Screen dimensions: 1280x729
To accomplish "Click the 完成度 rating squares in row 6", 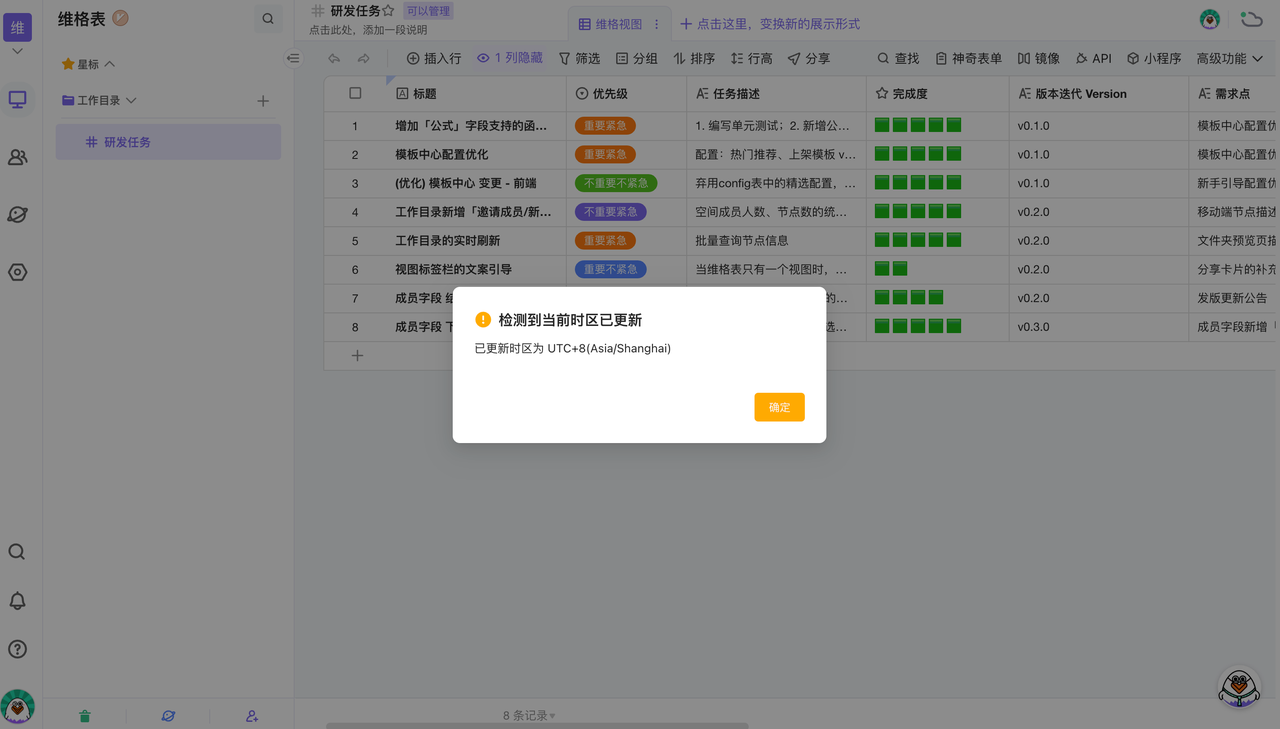I will pyautogui.click(x=891, y=269).
